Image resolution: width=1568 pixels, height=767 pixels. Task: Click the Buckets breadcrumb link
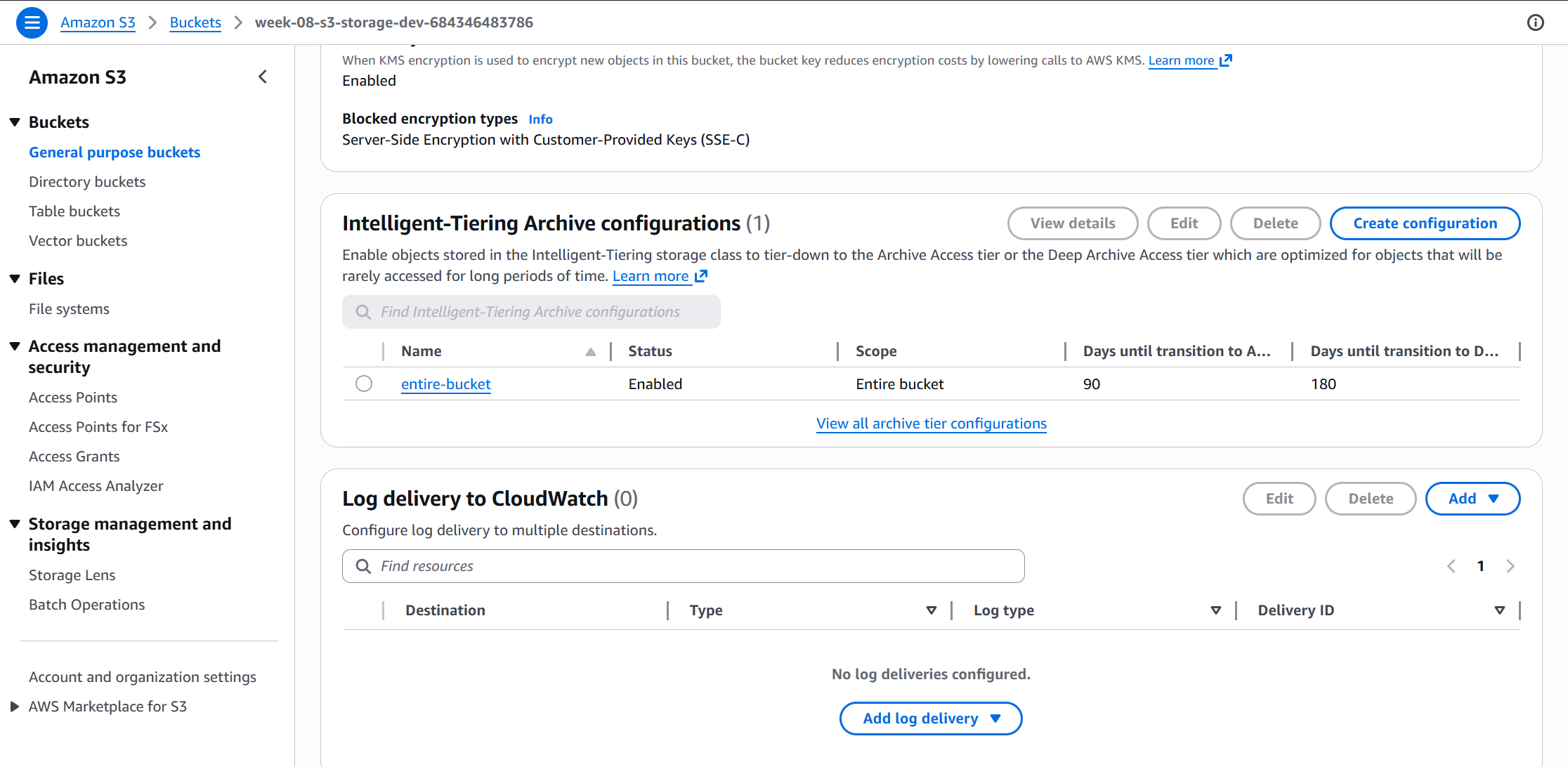pyautogui.click(x=195, y=22)
